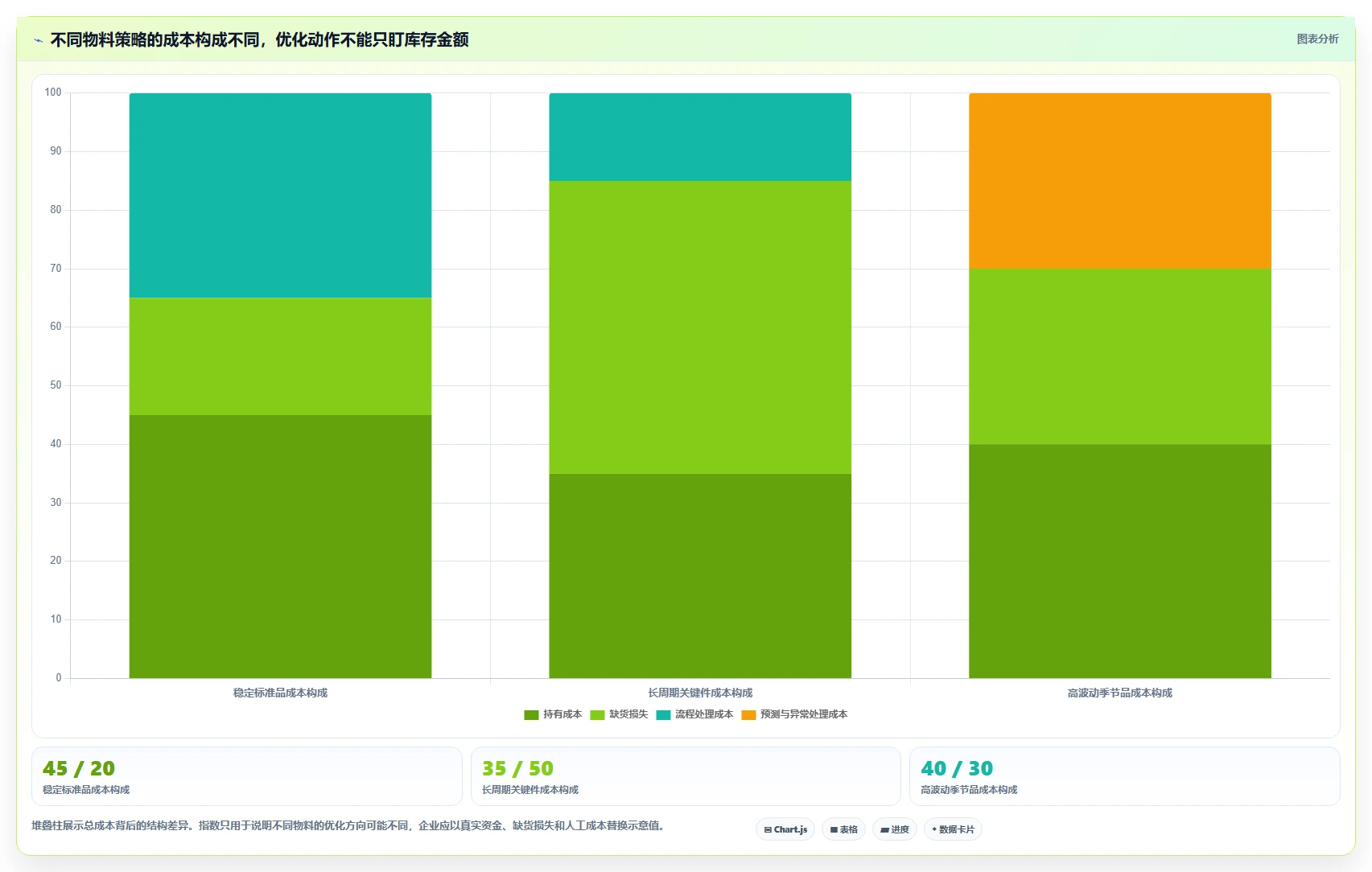The width and height of the screenshot is (1372, 872).
Task: Click x-axis label 高波动季节品成本构成
Action: pos(1120,693)
